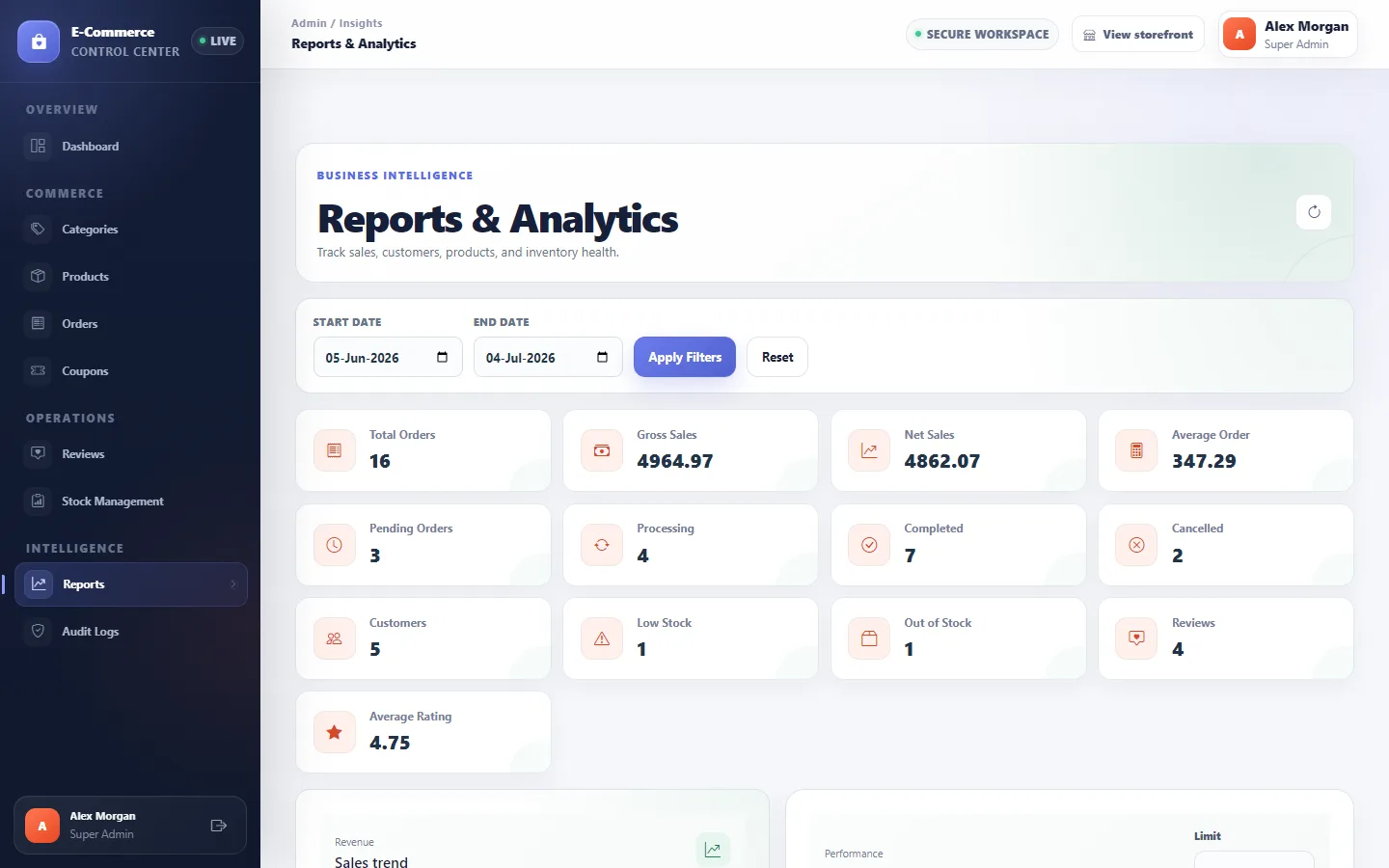Viewport: 1389px width, 868px height.
Task: Open the Alex Morgan profile in header
Action: pyautogui.click(x=1288, y=35)
